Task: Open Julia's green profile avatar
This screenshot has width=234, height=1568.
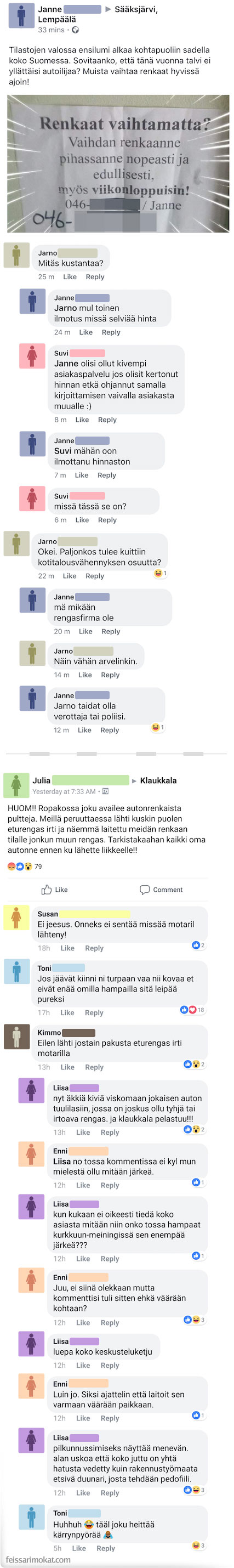Action: click(x=16, y=785)
